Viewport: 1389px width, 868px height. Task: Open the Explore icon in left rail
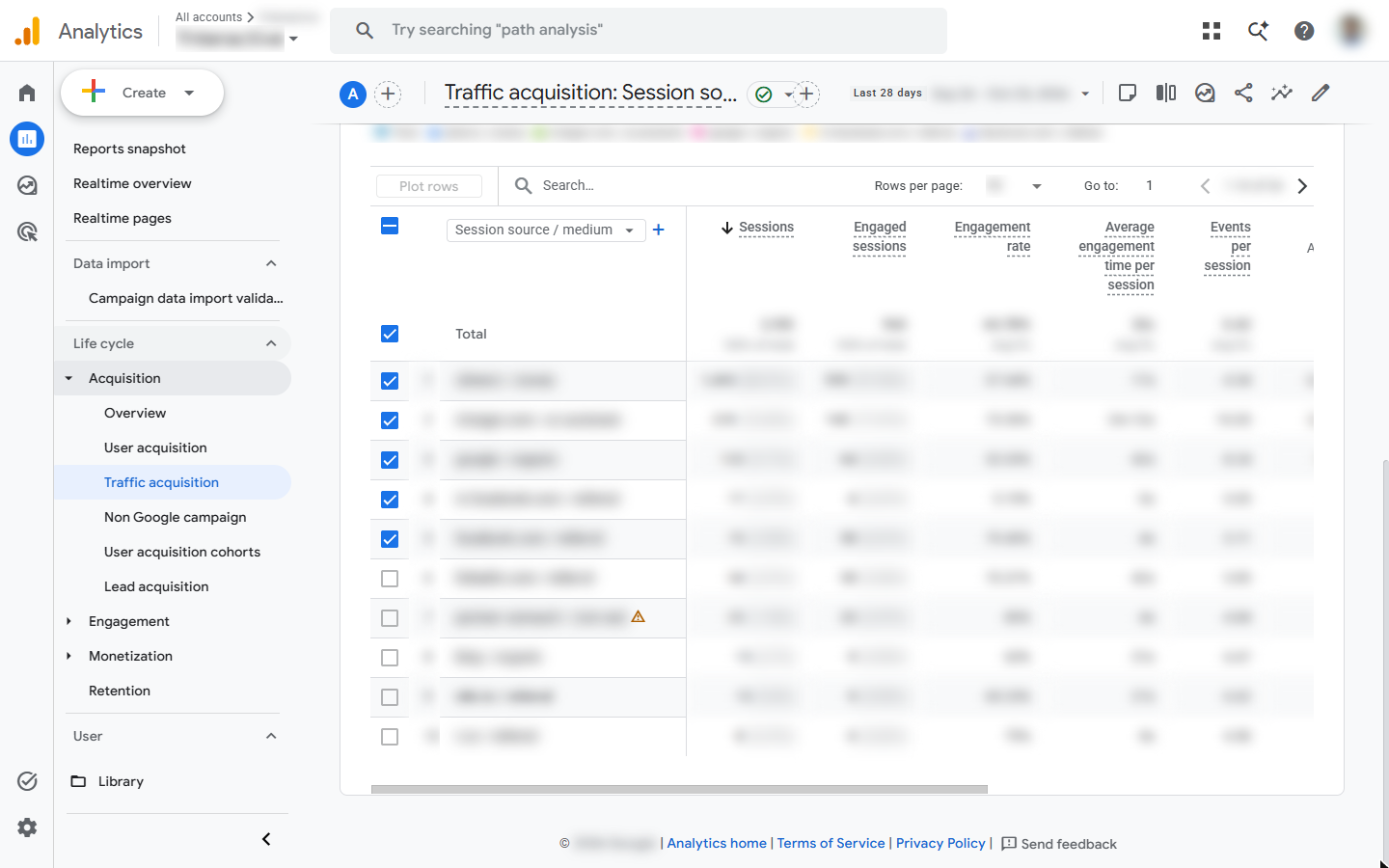(x=27, y=185)
